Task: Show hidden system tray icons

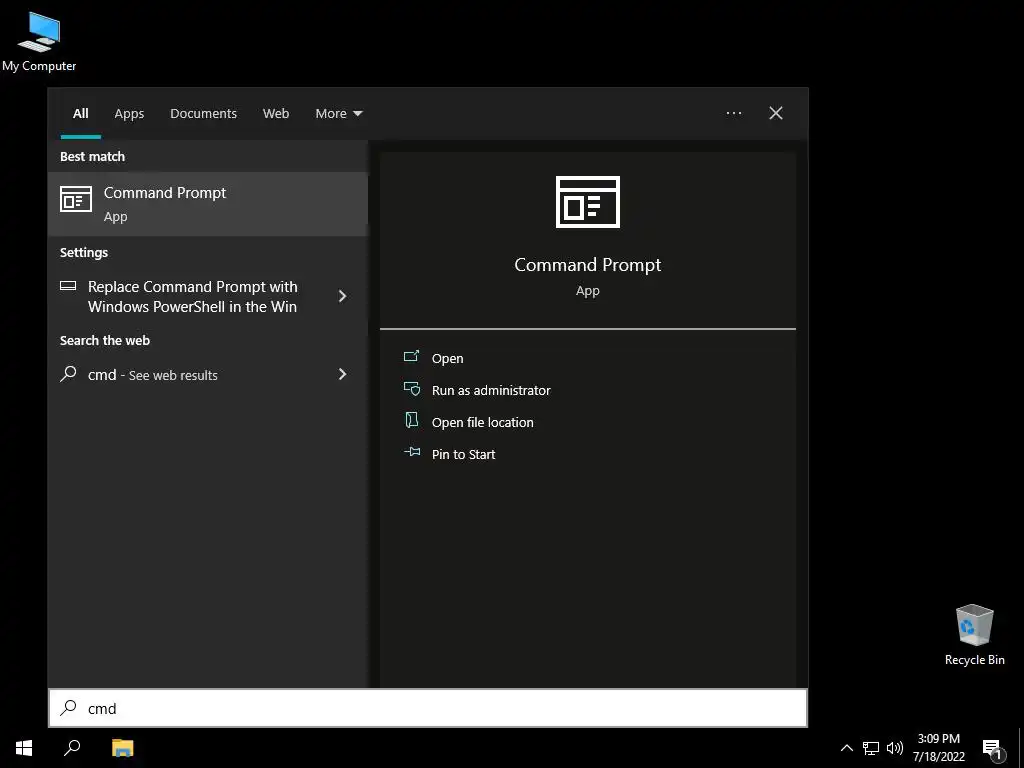Action: 846,748
